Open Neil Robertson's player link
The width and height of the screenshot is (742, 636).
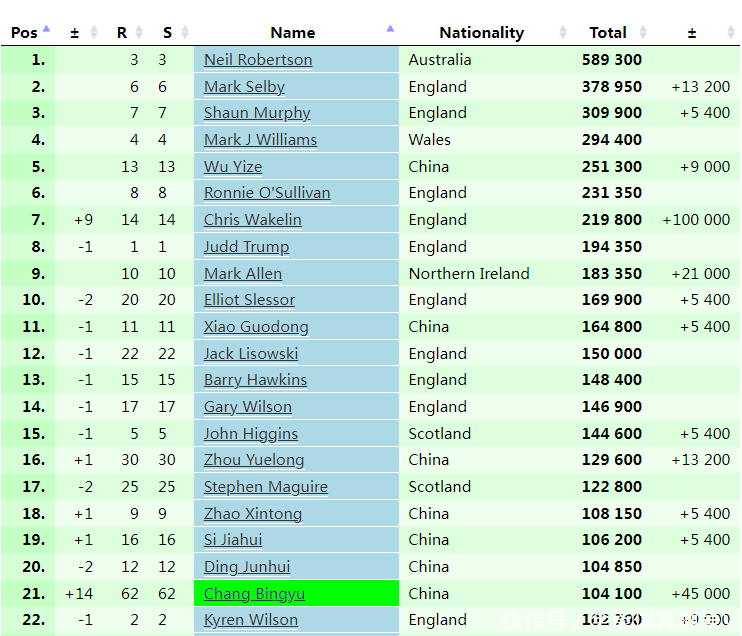pyautogui.click(x=258, y=60)
